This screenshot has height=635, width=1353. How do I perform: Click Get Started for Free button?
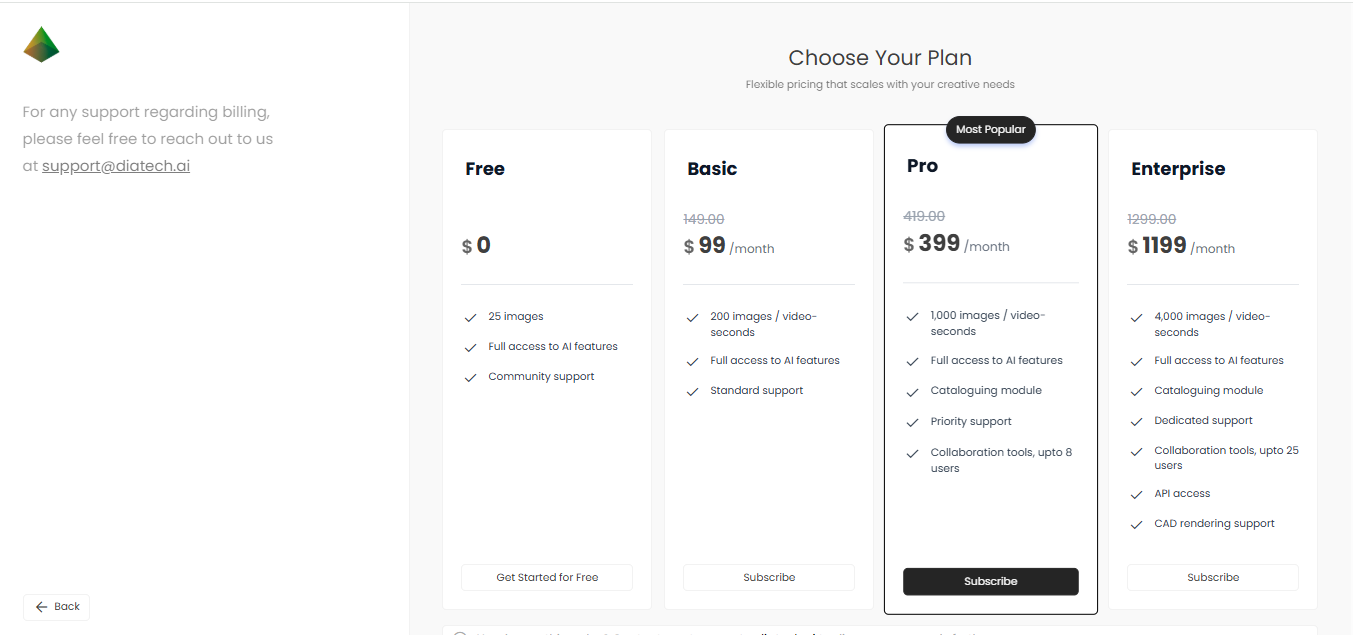tap(547, 577)
